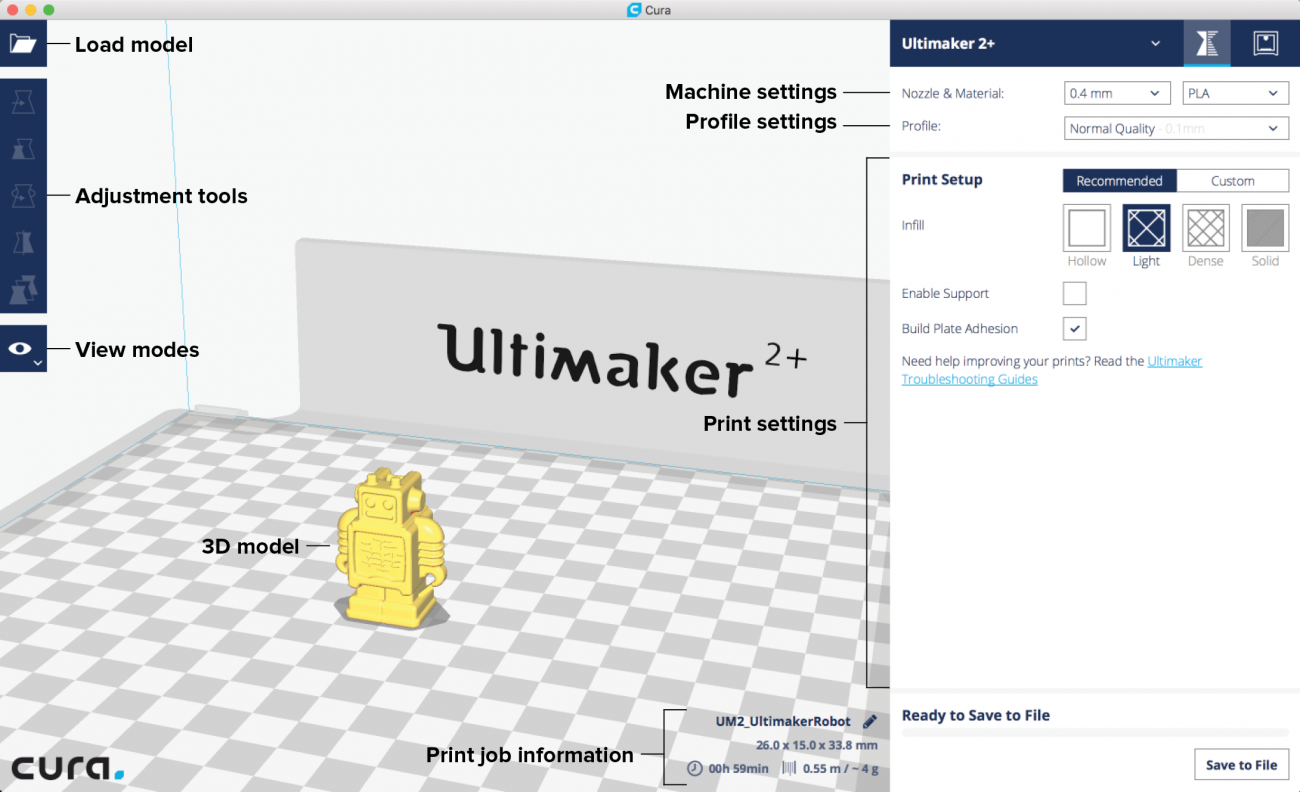Enable the Support checkbox
The image size is (1300, 792).
click(x=1074, y=293)
